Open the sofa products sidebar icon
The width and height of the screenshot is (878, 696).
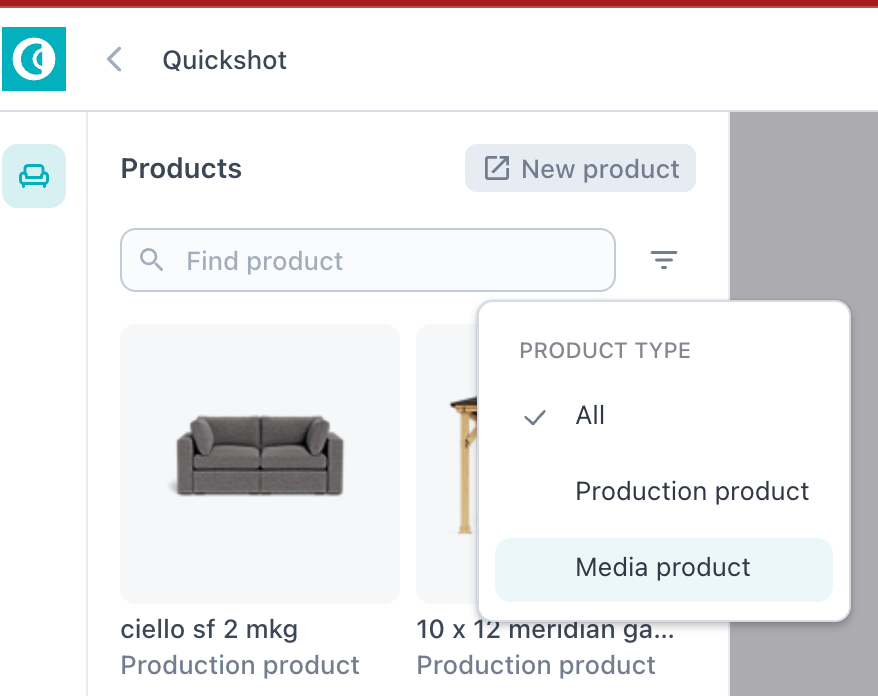pos(34,176)
